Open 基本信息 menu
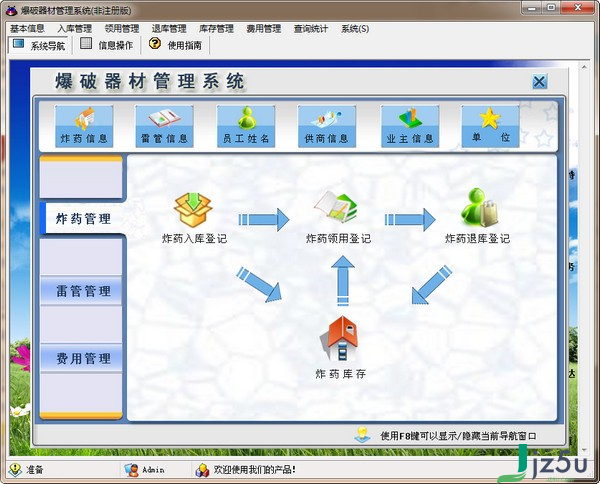The width and height of the screenshot is (600, 484). click(x=27, y=28)
